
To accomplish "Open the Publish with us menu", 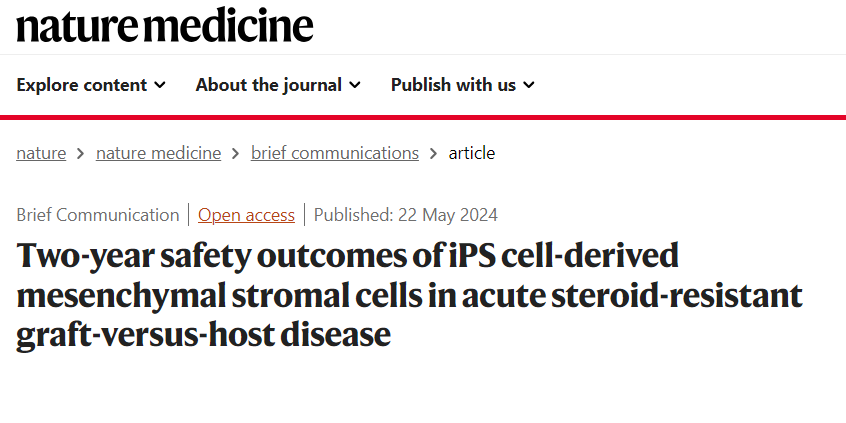I will click(x=453, y=85).
